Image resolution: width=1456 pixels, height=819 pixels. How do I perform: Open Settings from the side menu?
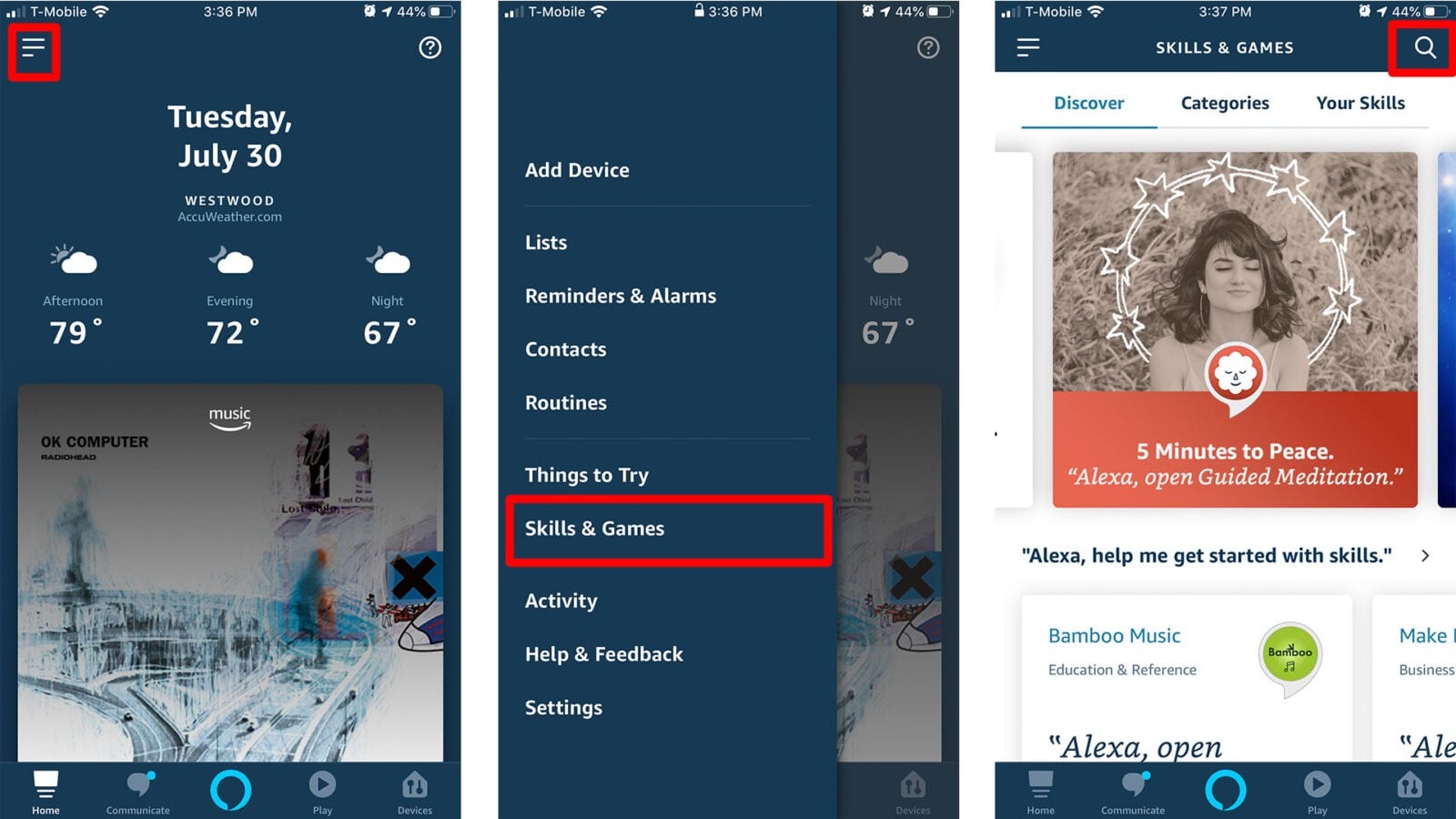[x=563, y=708]
